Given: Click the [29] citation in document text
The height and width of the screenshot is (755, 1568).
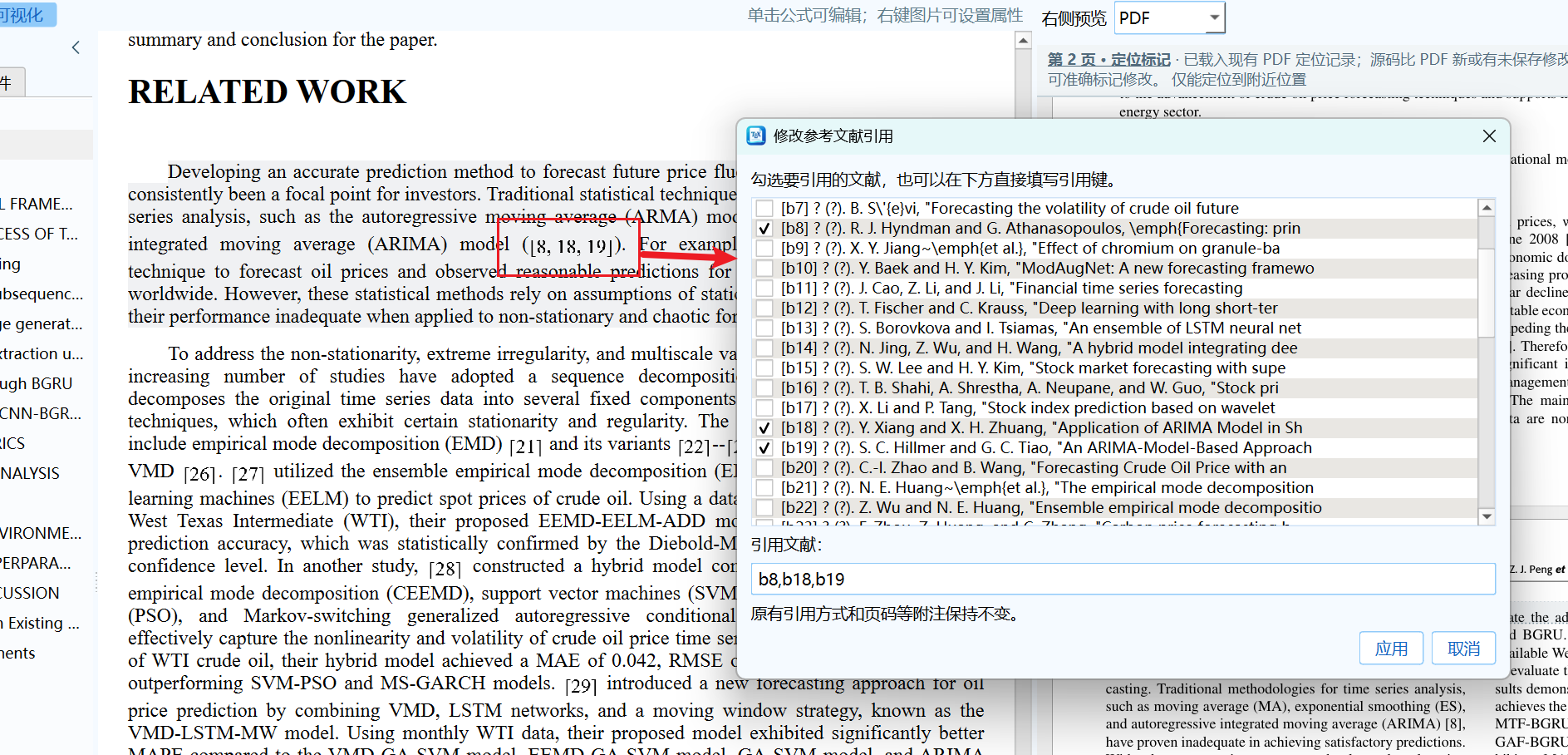Looking at the screenshot, I should (x=581, y=685).
